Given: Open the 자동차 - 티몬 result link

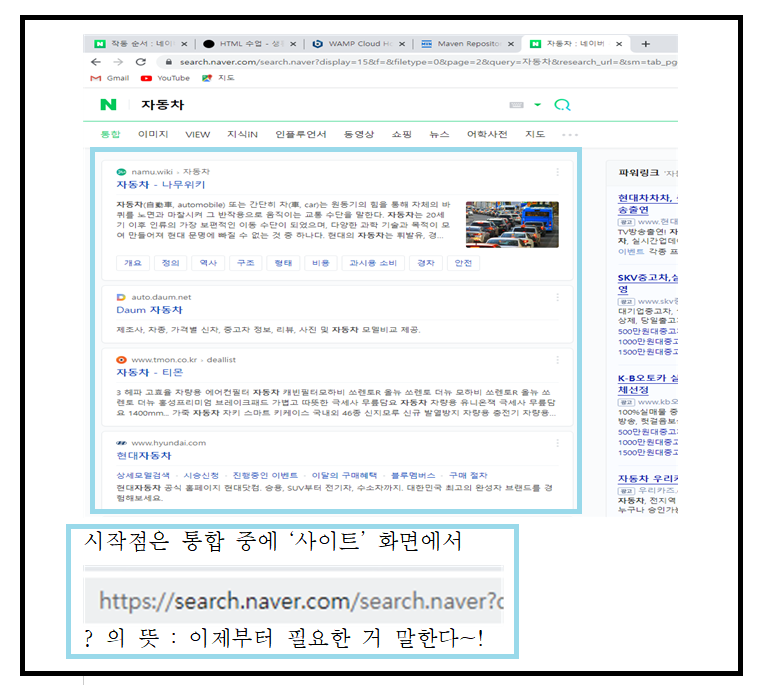Looking at the screenshot, I should coord(150,372).
